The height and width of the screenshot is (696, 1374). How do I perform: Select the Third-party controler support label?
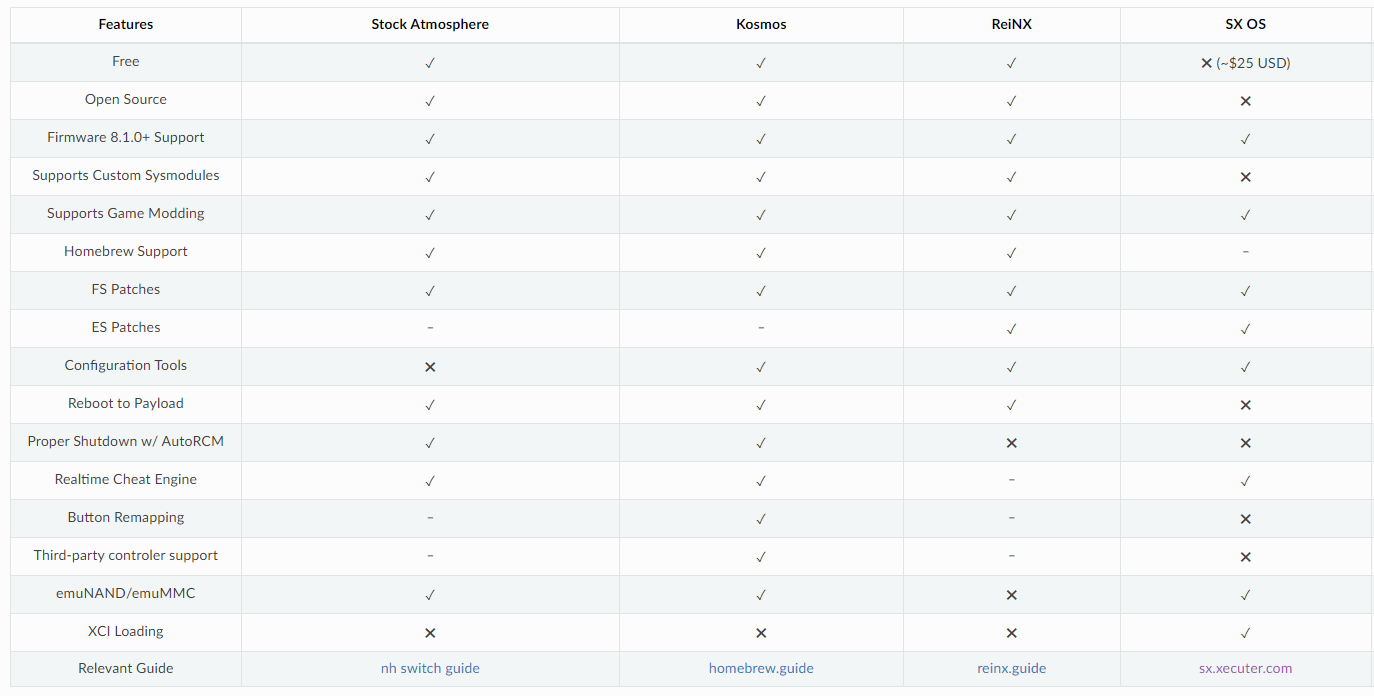126,555
